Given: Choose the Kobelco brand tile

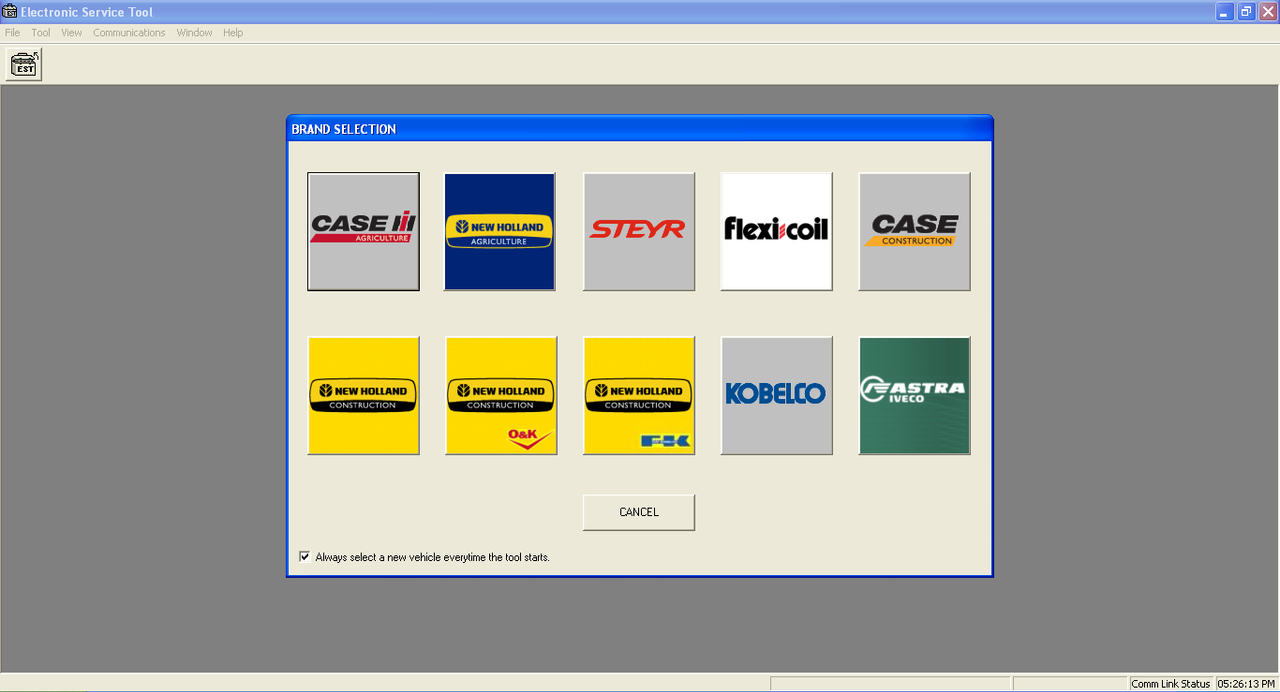Looking at the screenshot, I should [x=776, y=395].
